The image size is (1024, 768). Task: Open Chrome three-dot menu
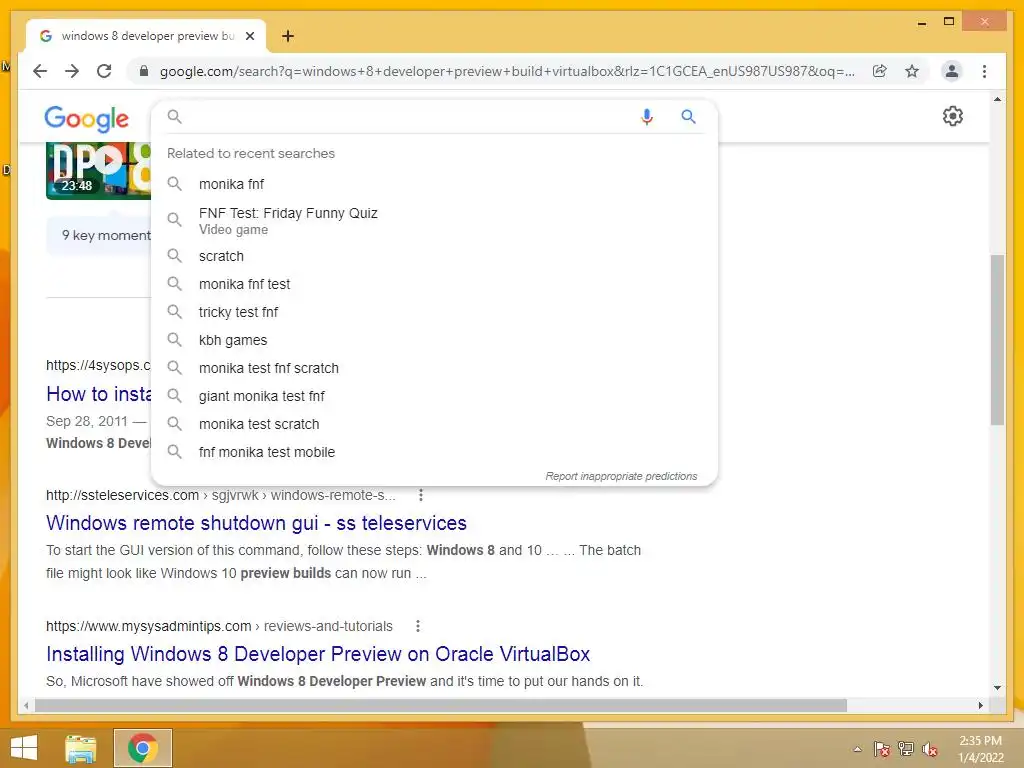(x=984, y=71)
